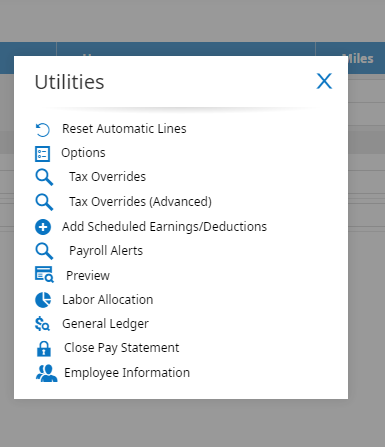
Task: Click the magnifier icon beside Tax Overrides
Action: tap(44, 177)
